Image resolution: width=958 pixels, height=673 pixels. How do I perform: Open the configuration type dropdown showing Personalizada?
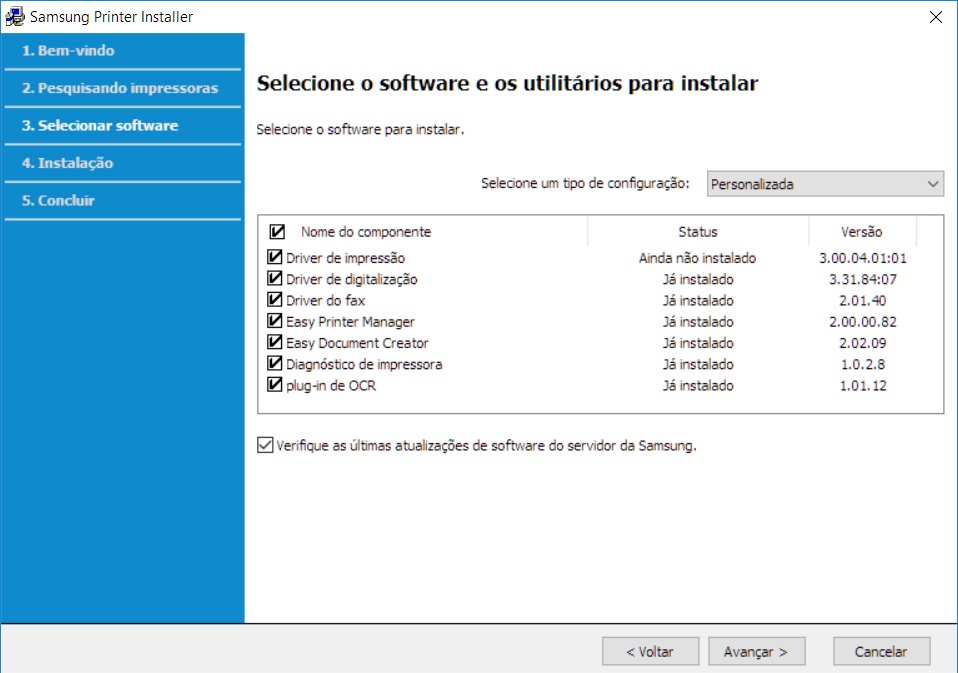coord(825,184)
